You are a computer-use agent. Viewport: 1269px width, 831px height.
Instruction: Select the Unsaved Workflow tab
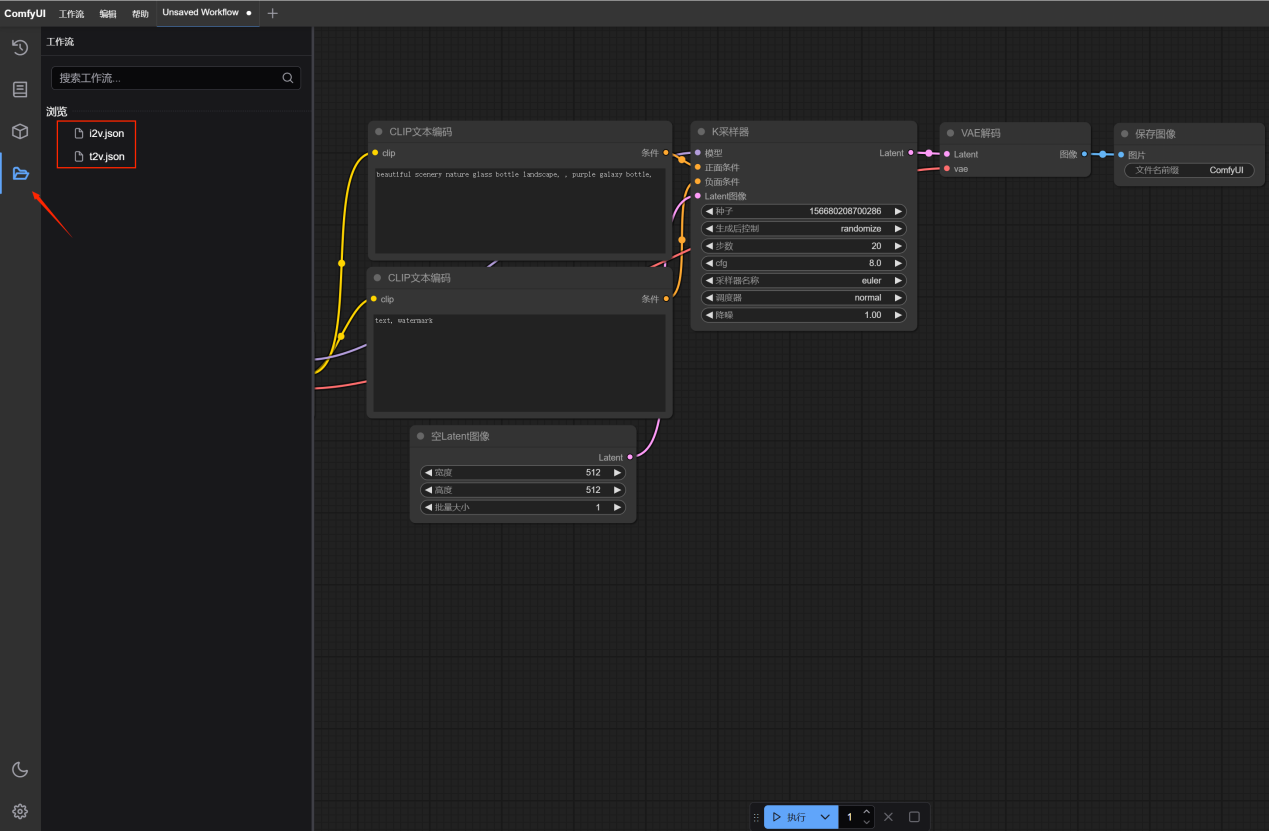click(200, 13)
